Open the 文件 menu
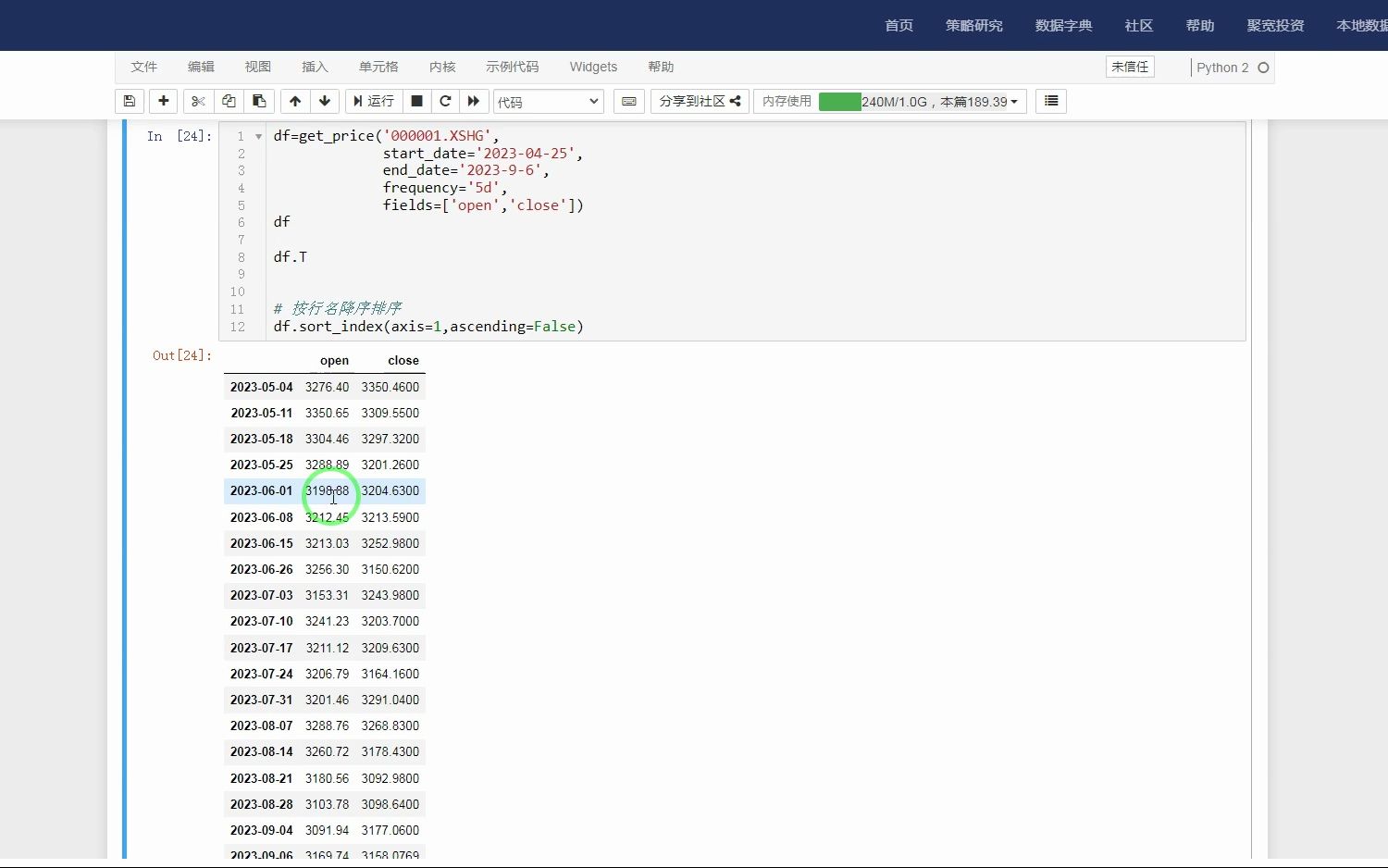Viewport: 1388px width, 868px height. click(x=144, y=67)
